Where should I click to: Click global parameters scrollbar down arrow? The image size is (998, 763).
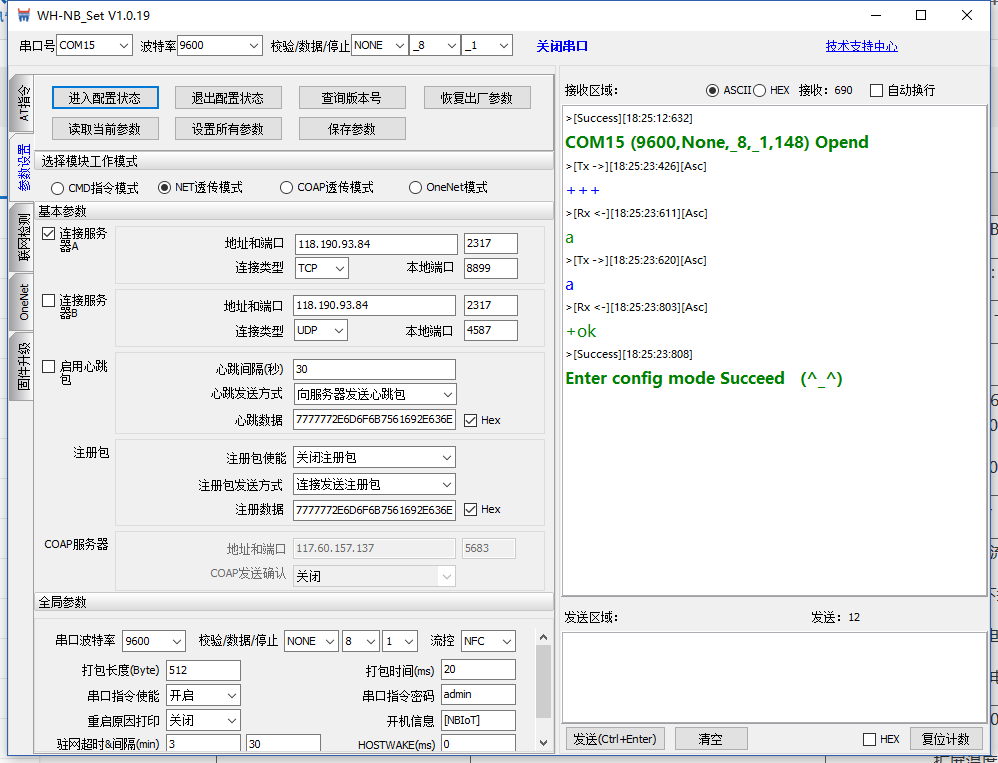point(544,743)
